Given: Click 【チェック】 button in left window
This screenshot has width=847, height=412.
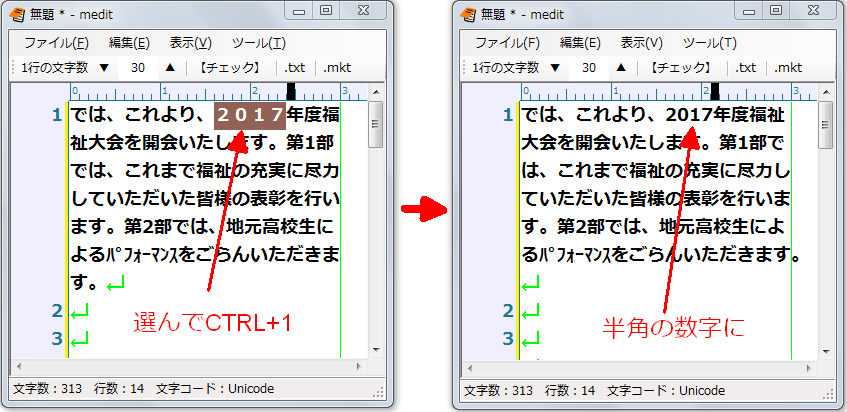Looking at the screenshot, I should point(230,68).
